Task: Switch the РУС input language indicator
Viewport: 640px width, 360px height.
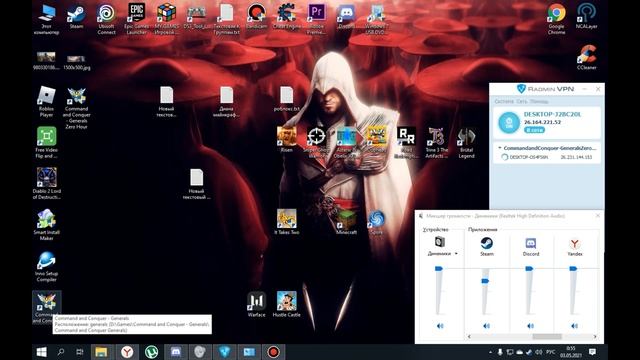Action: (551, 352)
